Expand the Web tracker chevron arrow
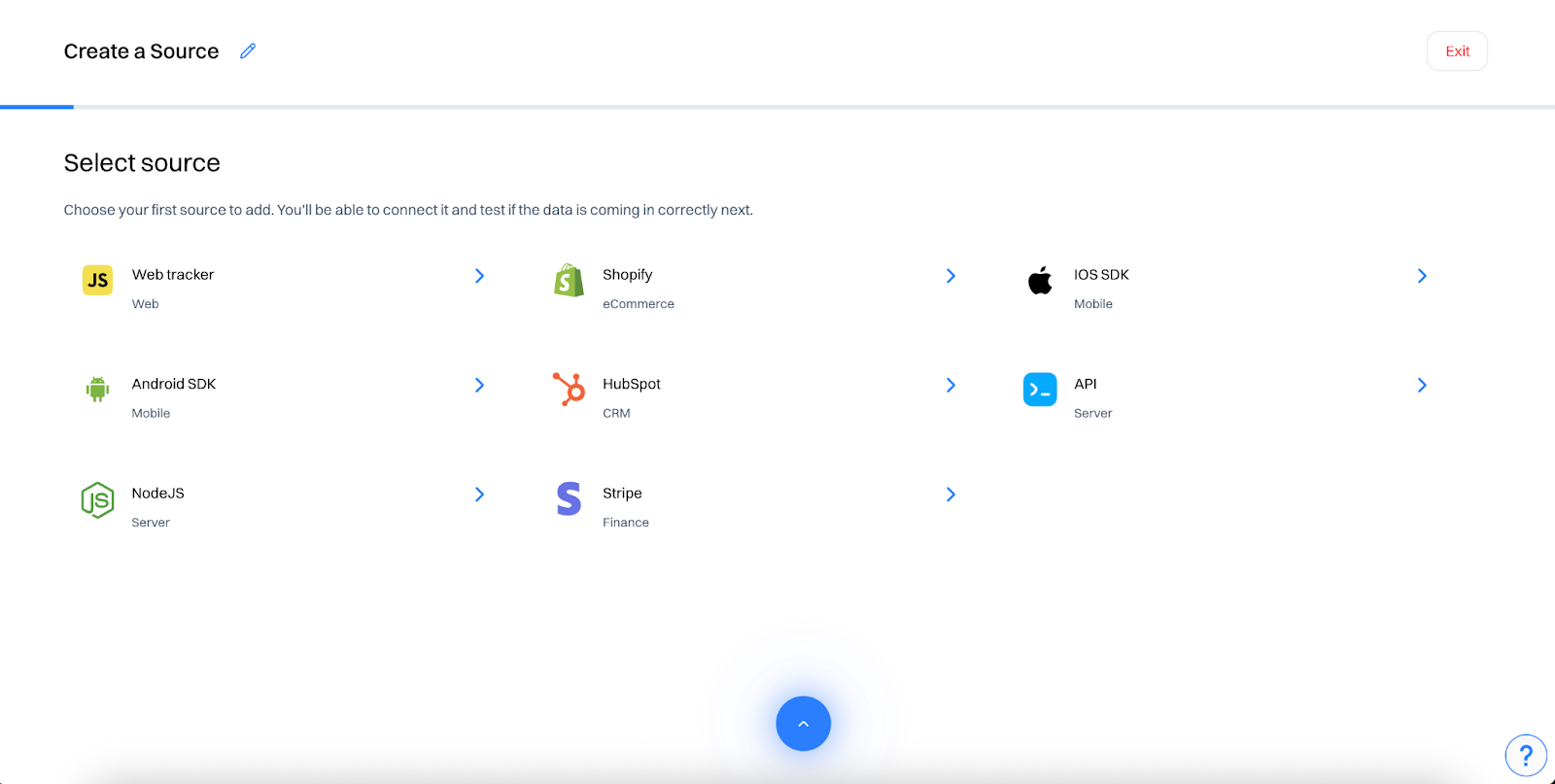The width and height of the screenshot is (1555, 784). coord(479,276)
